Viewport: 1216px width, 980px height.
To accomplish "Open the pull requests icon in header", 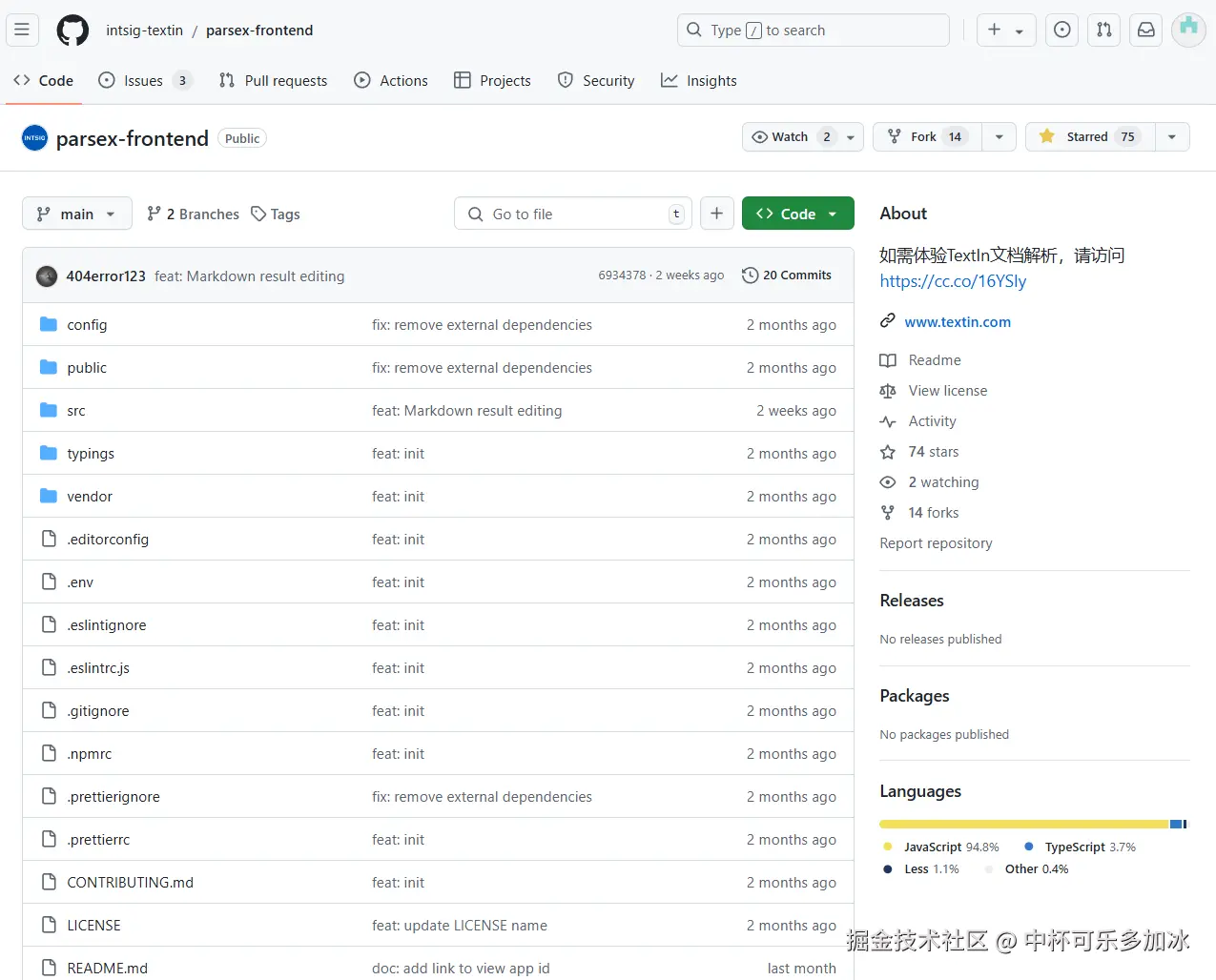I will point(1103,30).
